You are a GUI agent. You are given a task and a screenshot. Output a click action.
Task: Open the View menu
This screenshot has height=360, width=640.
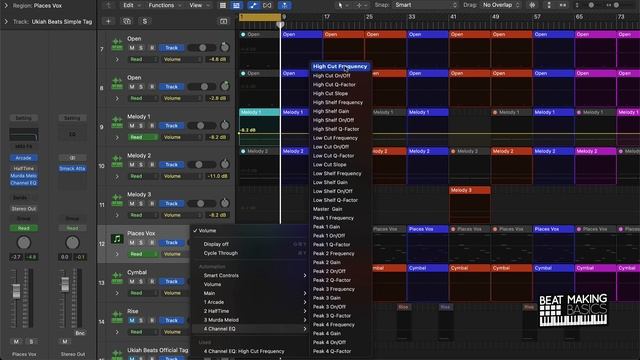199,5
